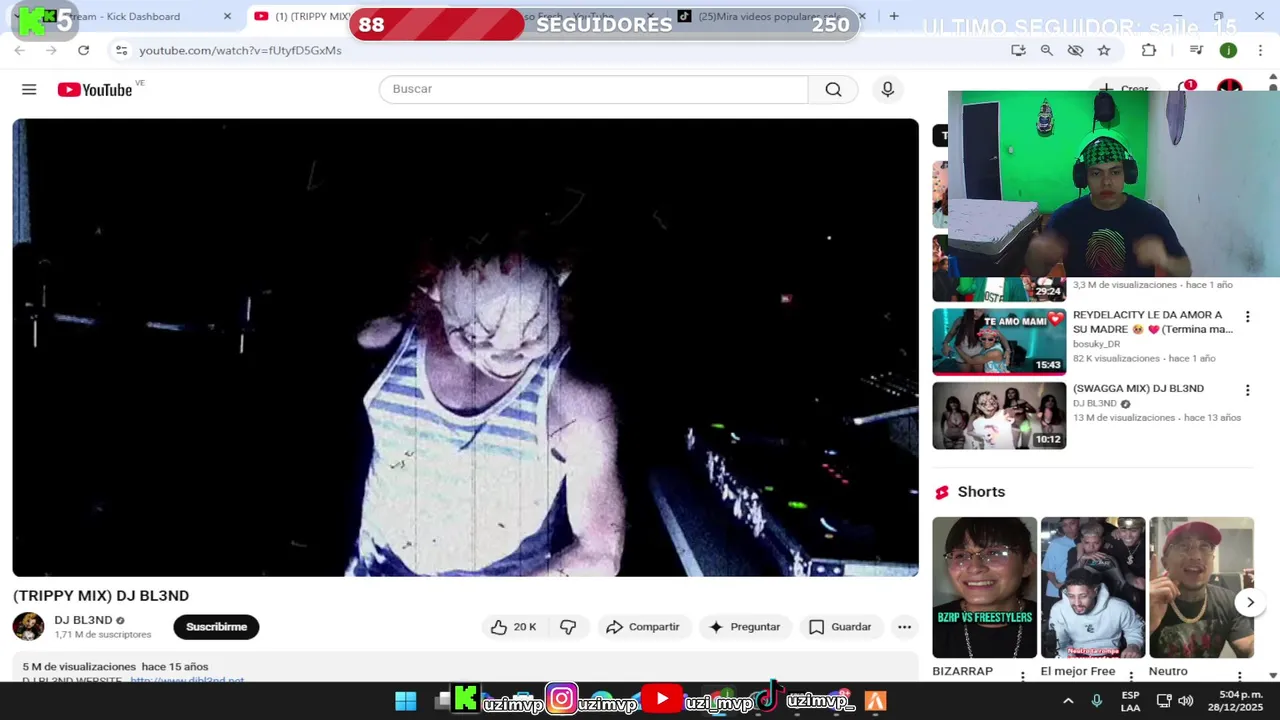The image size is (1280, 720).
Task: Click the page scrollbar down arrow
Action: [x=1272, y=676]
